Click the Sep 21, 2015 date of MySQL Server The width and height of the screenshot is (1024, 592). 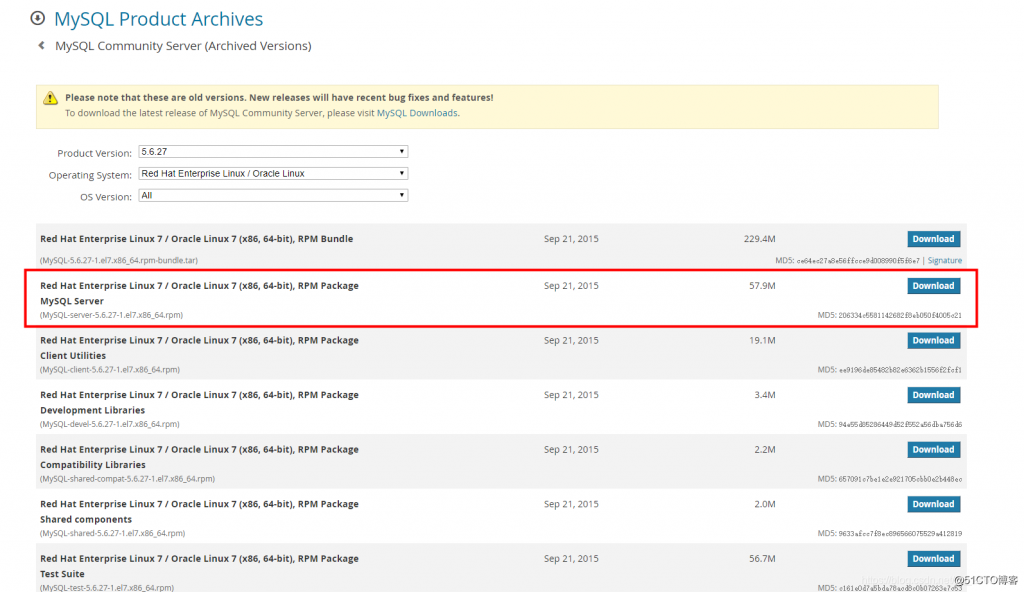[x=571, y=286]
